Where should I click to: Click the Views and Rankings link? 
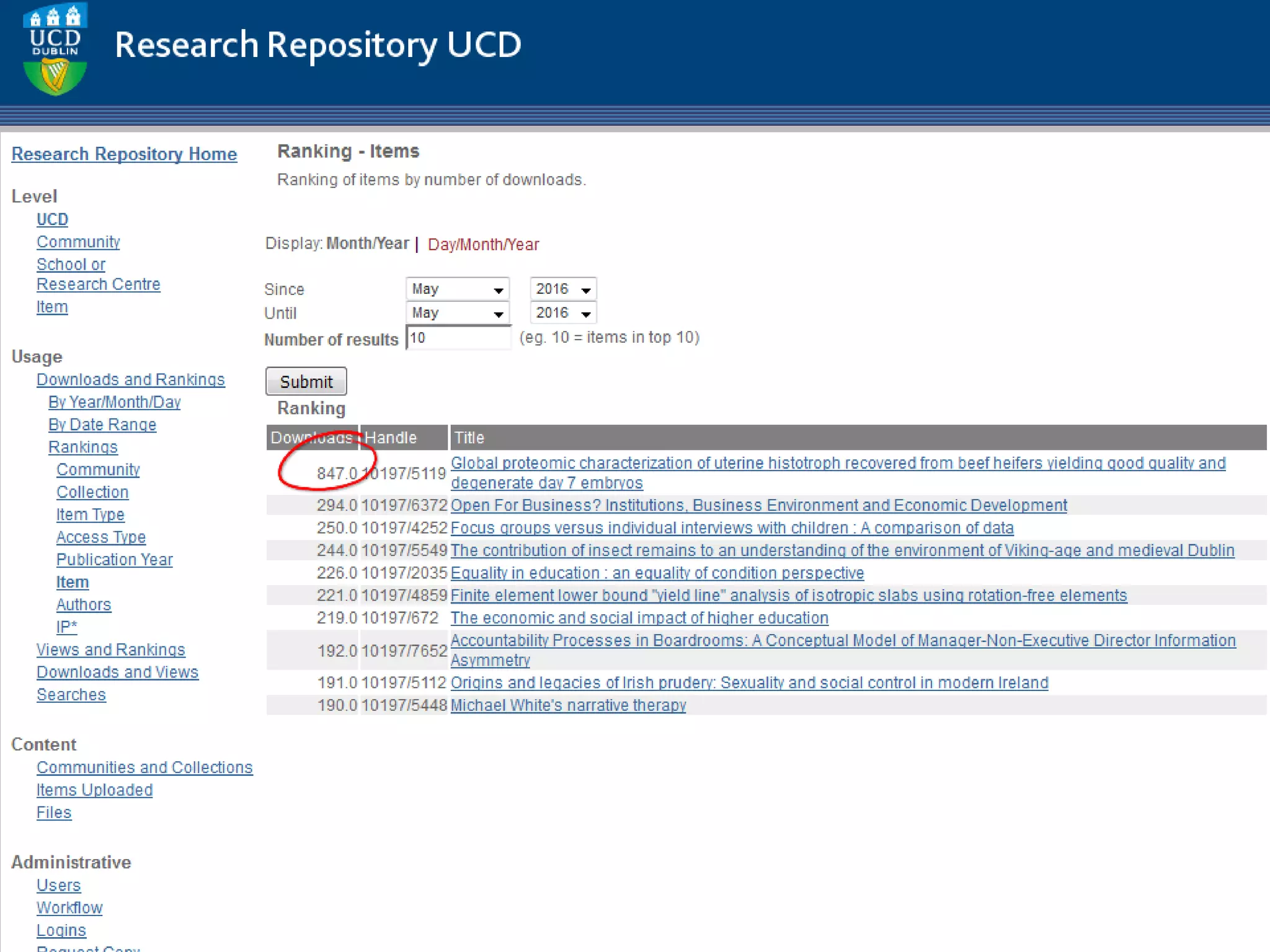(110, 650)
